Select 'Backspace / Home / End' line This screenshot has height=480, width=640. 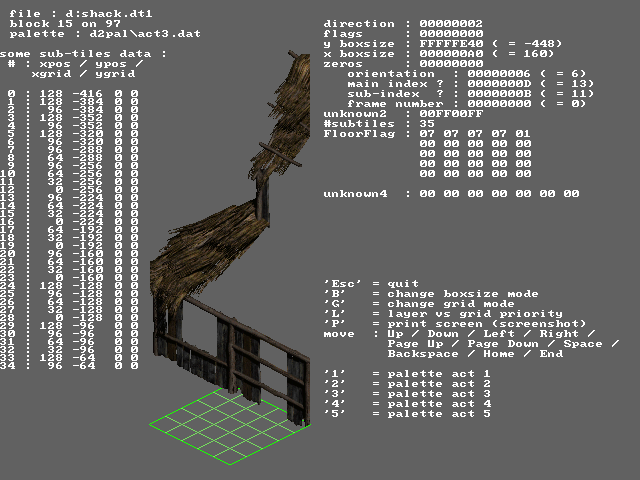click(475, 354)
